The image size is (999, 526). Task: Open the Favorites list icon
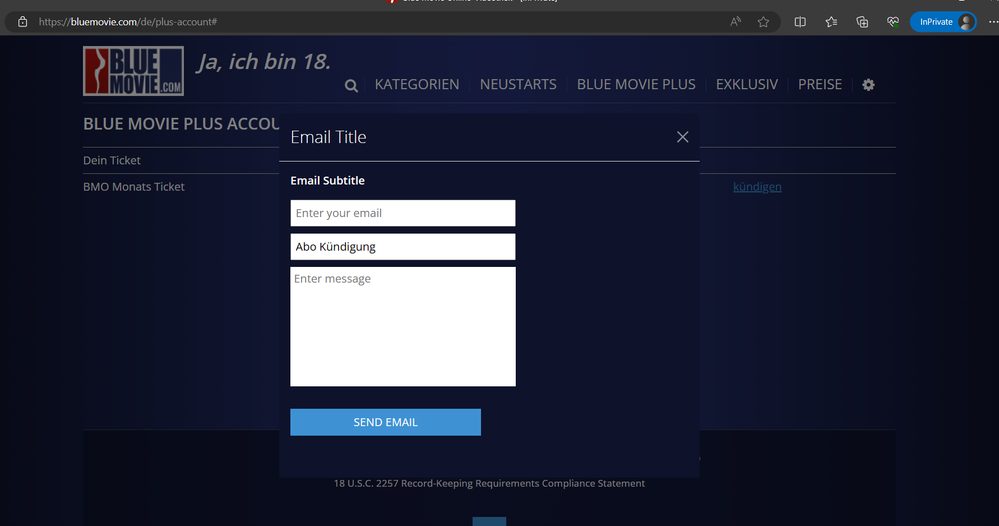831,22
